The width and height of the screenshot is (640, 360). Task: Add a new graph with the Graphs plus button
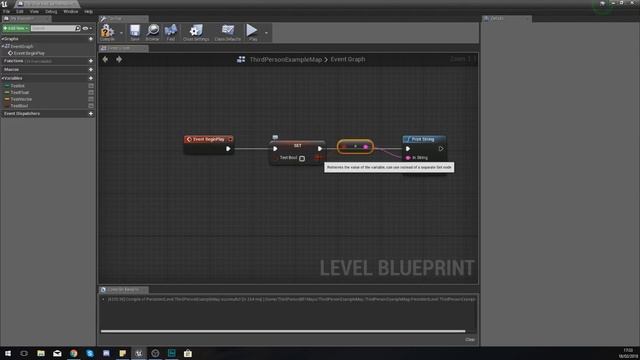coord(91,39)
